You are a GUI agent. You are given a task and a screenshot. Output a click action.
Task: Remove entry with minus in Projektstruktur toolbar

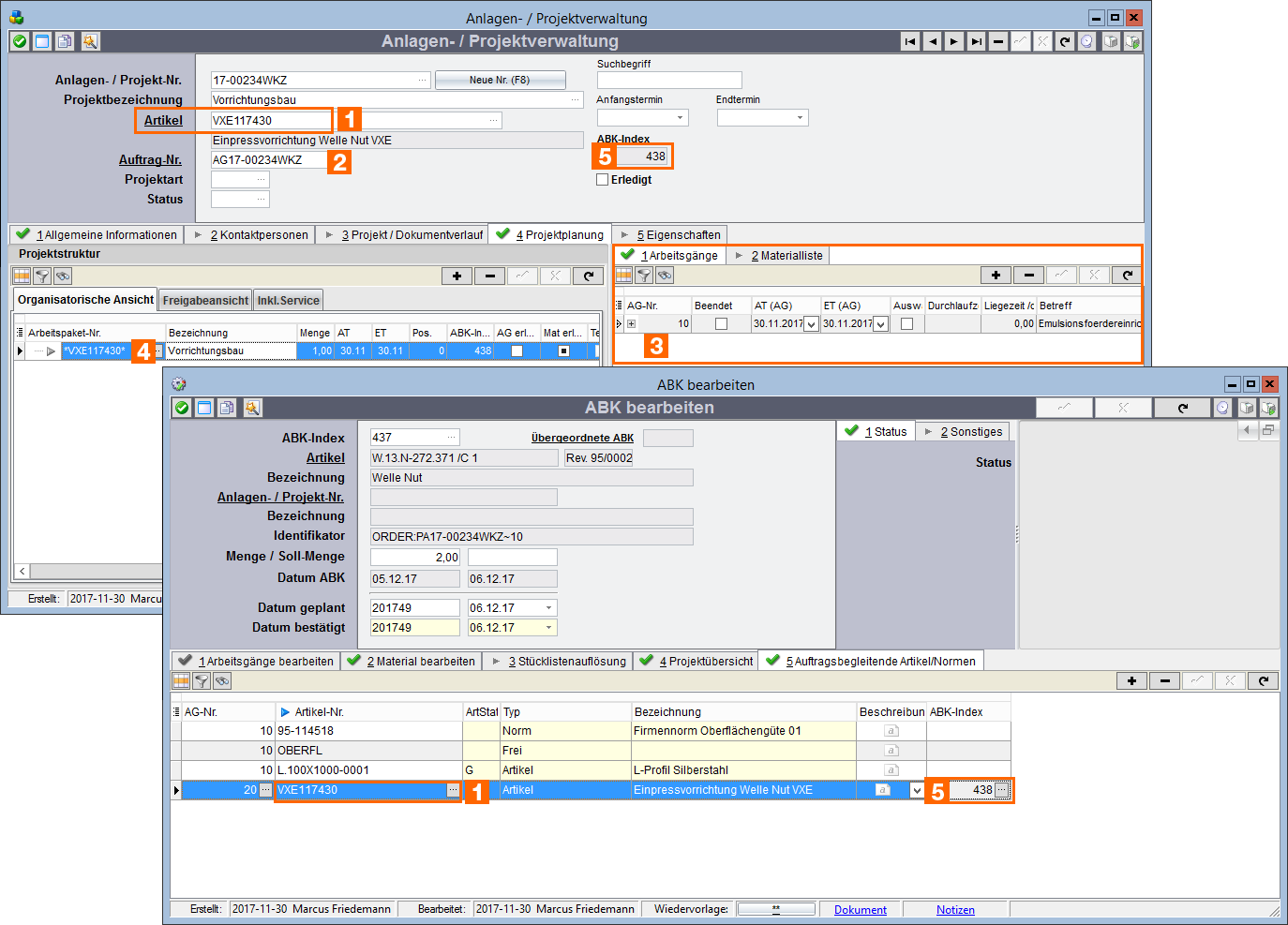point(489,276)
